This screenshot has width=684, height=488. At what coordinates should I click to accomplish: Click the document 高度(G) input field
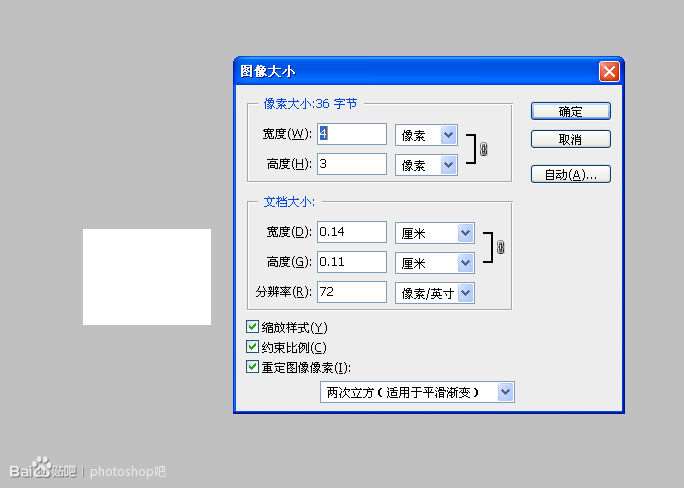352,262
